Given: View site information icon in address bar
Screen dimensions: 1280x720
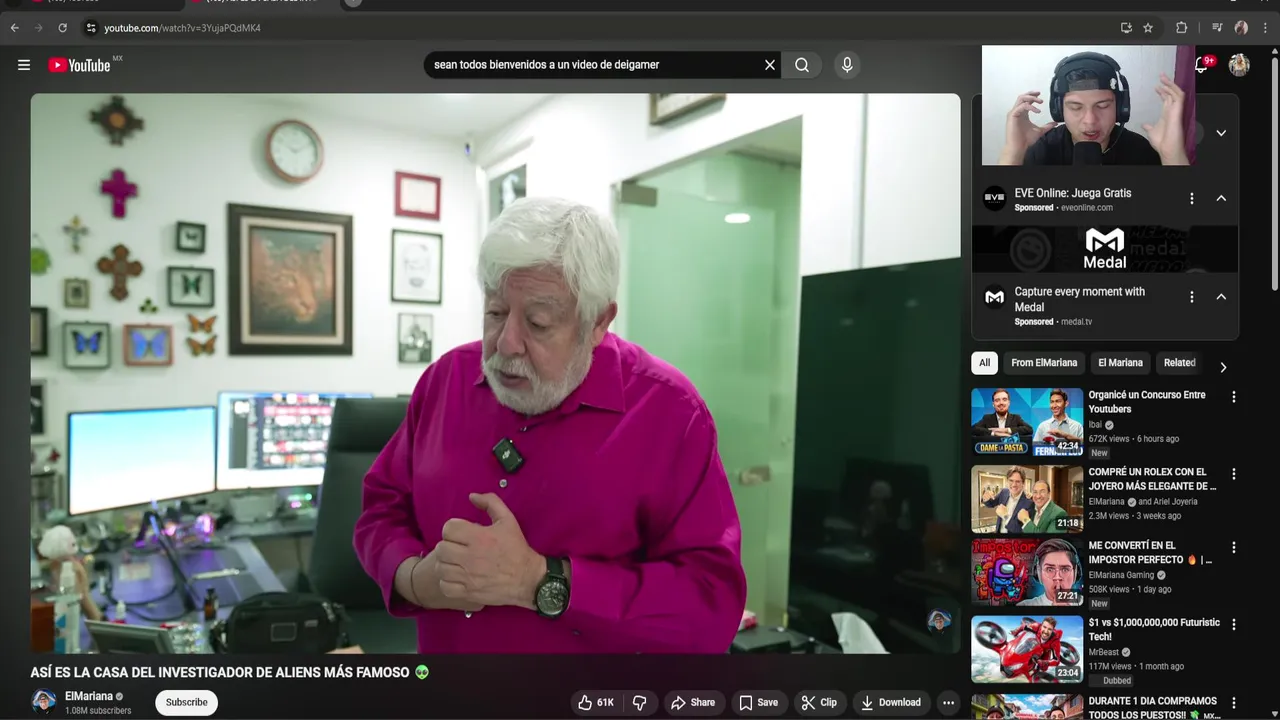Looking at the screenshot, I should coord(90,28).
